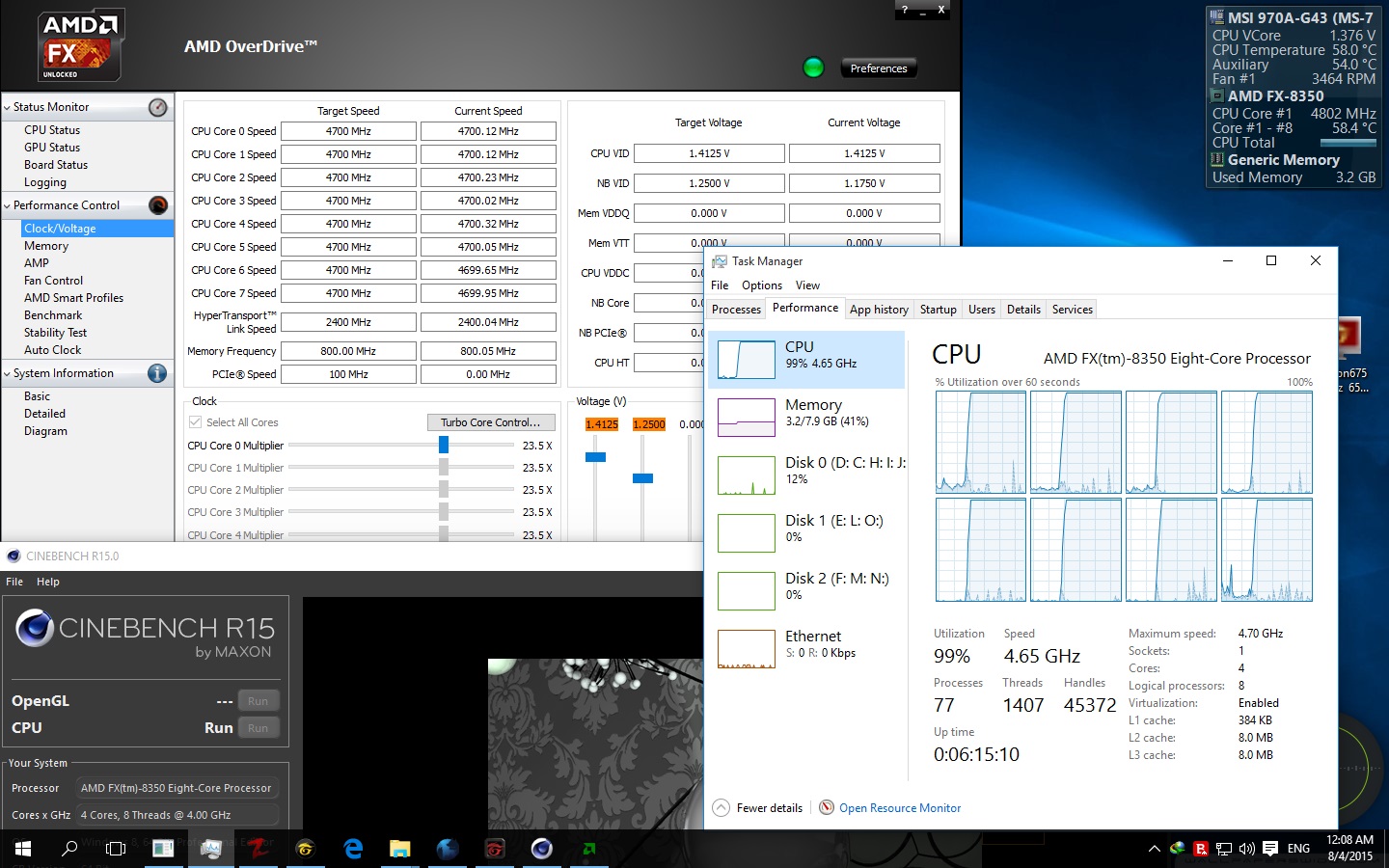The height and width of the screenshot is (868, 1389).
Task: Open Resource Monitor link
Action: (x=900, y=807)
